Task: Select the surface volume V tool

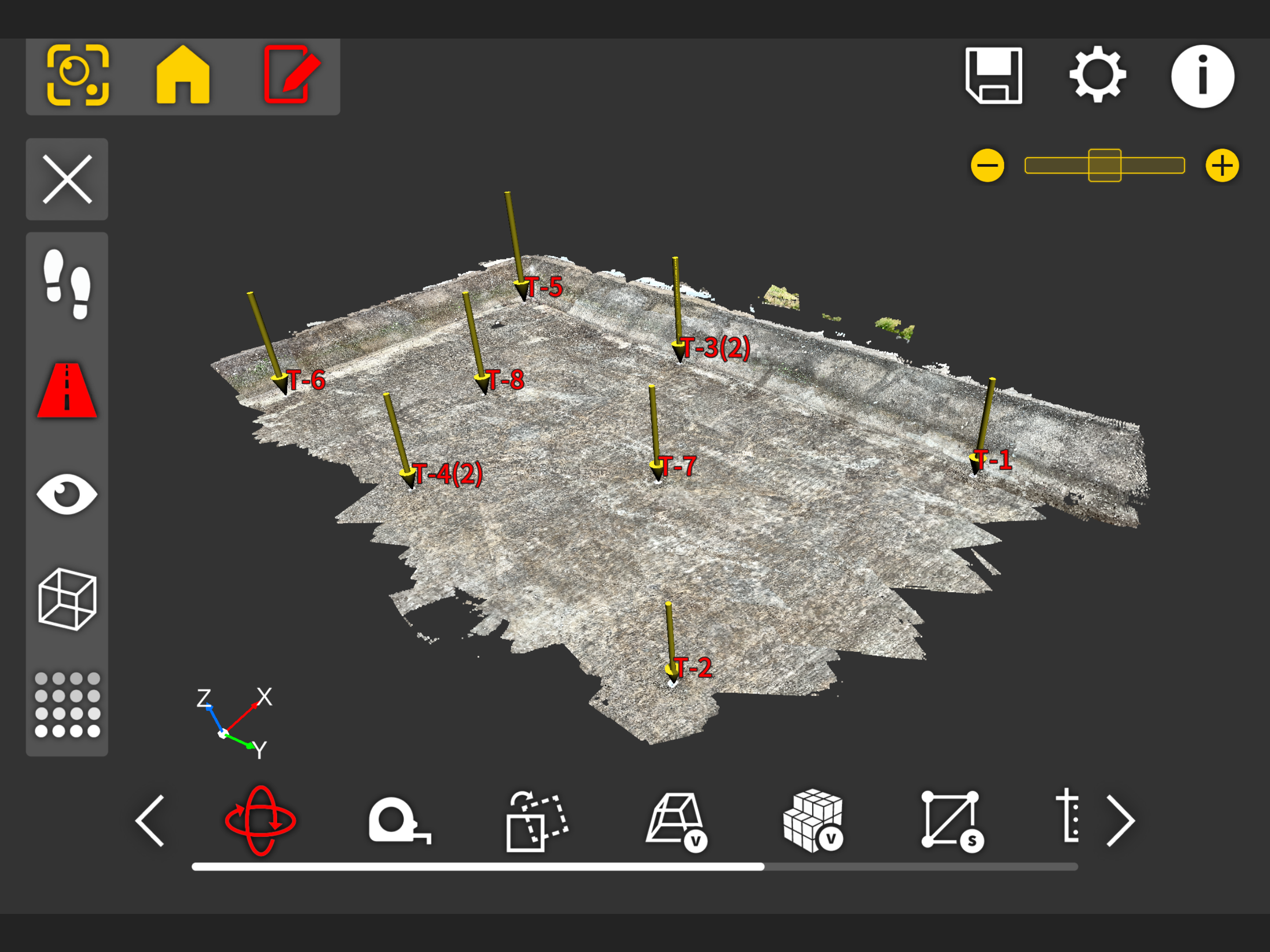Action: [x=677, y=822]
